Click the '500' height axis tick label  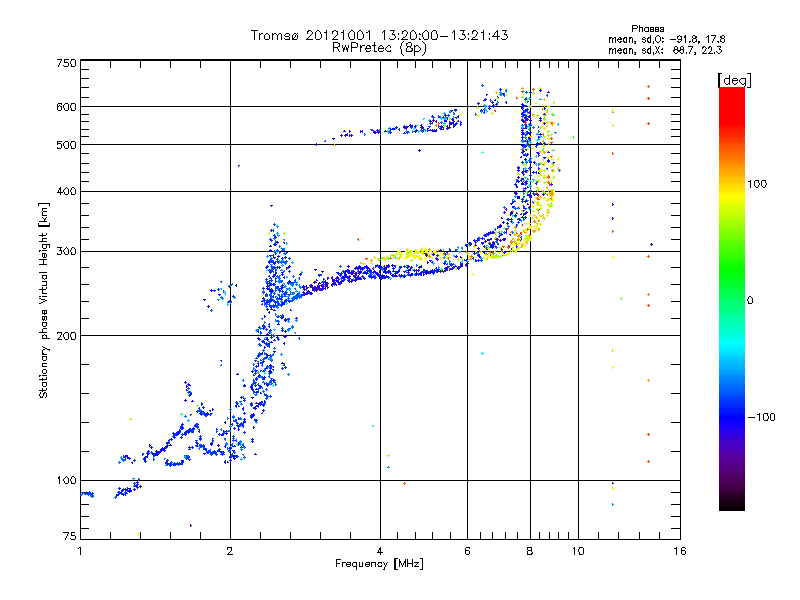click(66, 145)
